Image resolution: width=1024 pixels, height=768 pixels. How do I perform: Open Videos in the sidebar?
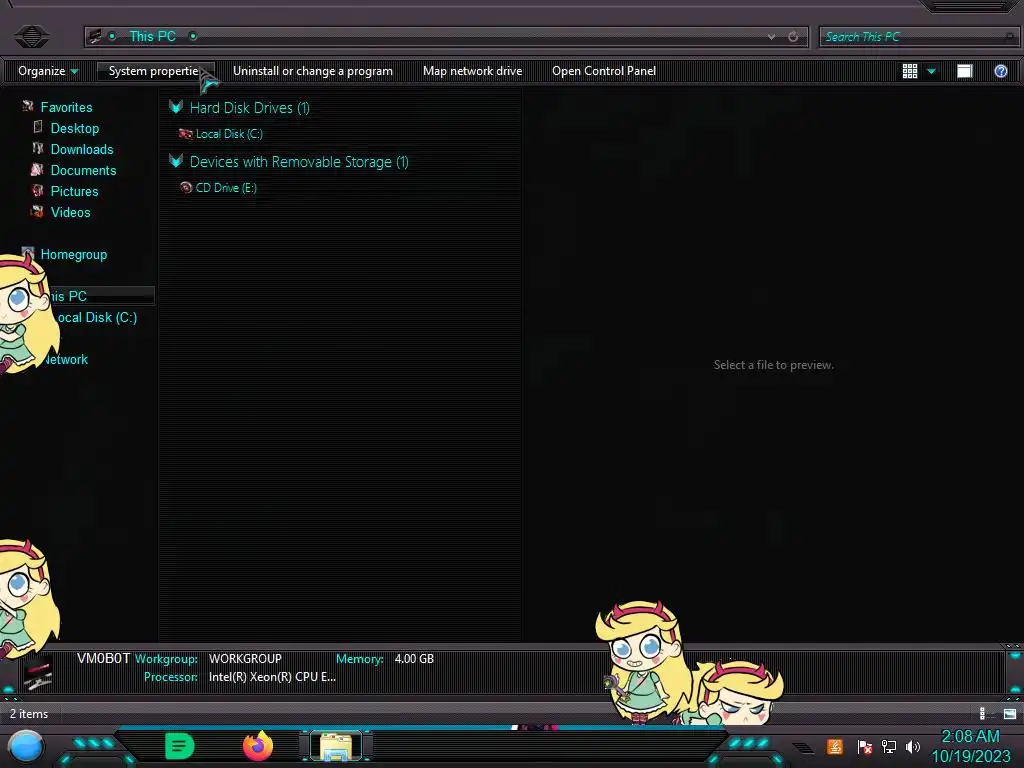pyautogui.click(x=70, y=212)
